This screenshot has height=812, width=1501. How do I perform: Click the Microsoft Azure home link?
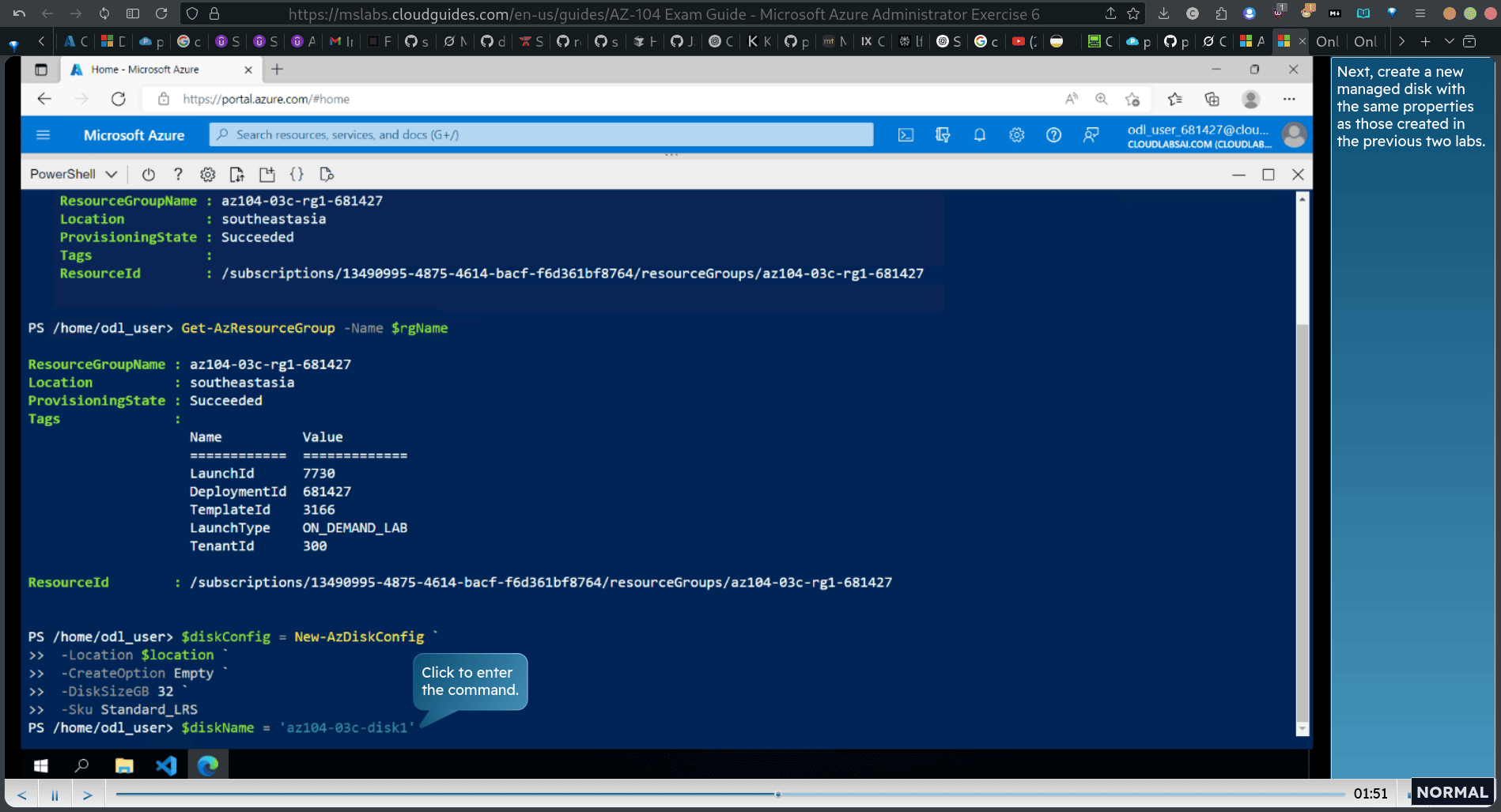pyautogui.click(x=134, y=135)
